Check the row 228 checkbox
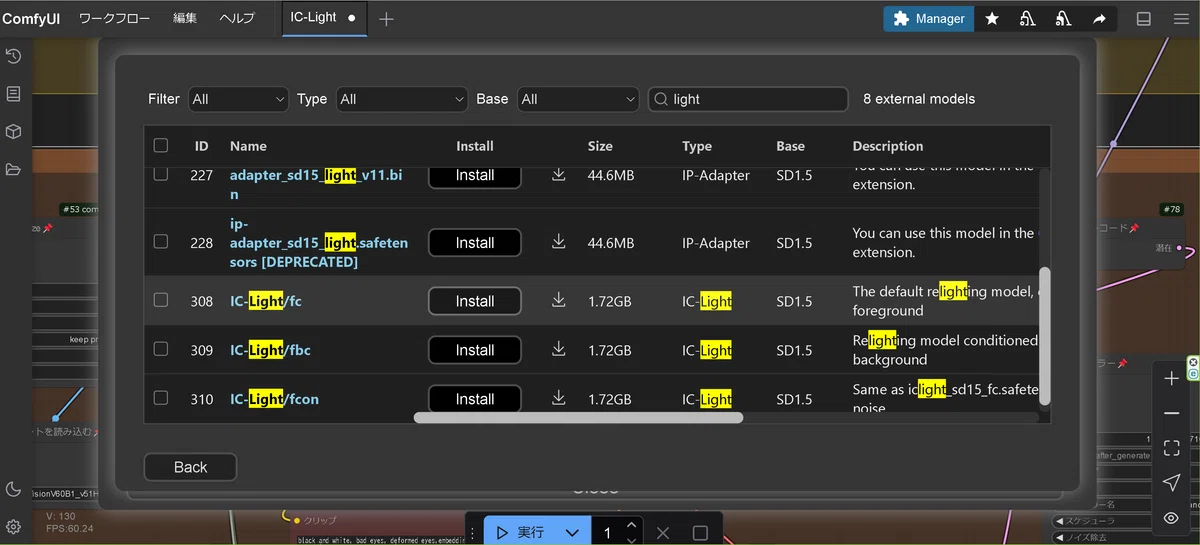The width and height of the screenshot is (1200, 545). (161, 242)
